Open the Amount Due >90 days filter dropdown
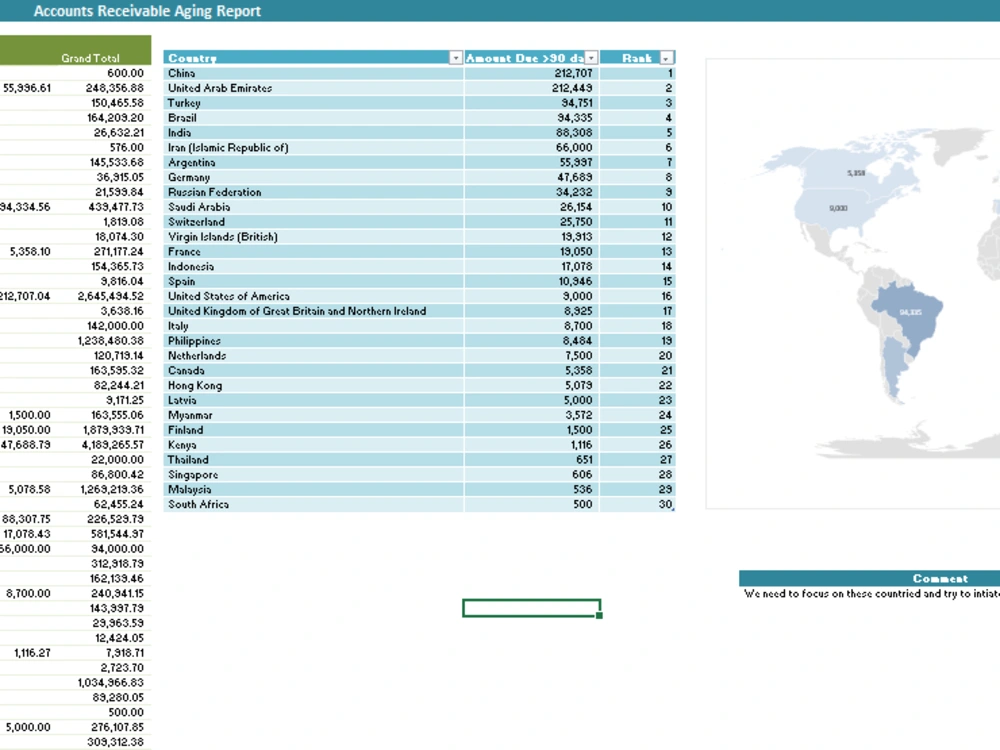Viewport: 1000px width, 750px height. [591, 58]
